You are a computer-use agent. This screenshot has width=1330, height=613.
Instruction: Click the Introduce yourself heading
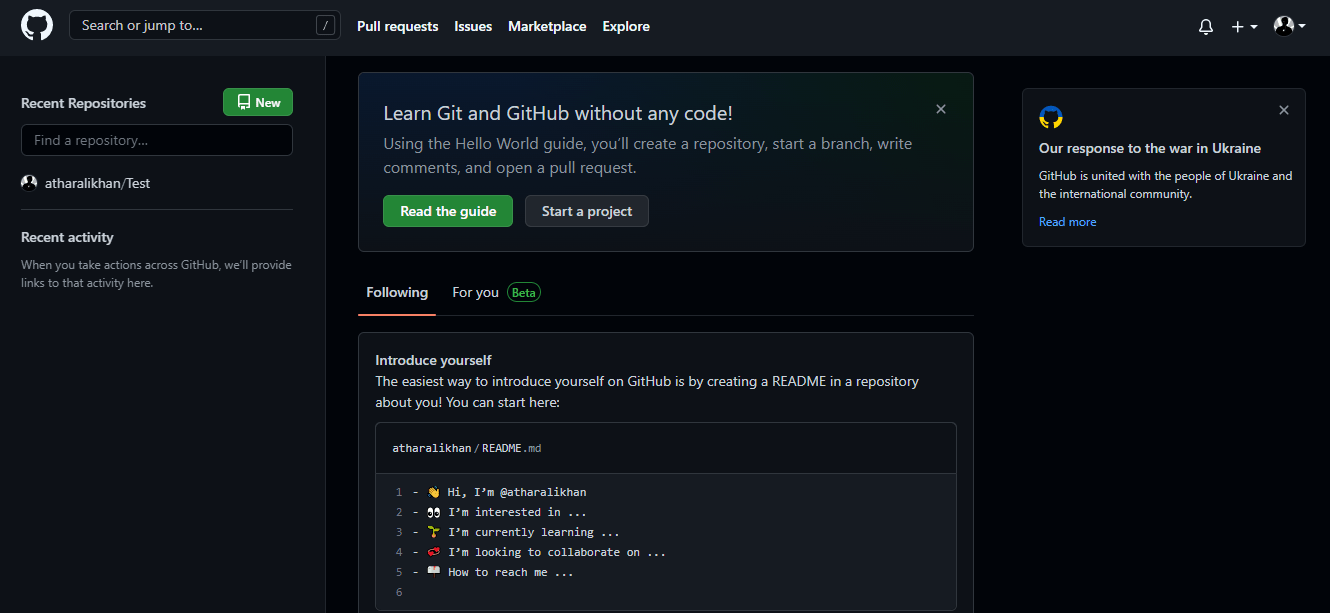pos(433,360)
